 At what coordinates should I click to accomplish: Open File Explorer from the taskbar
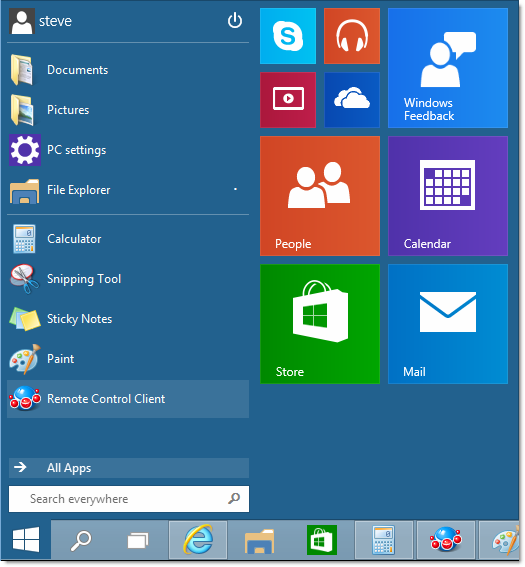pyautogui.click(x=259, y=541)
